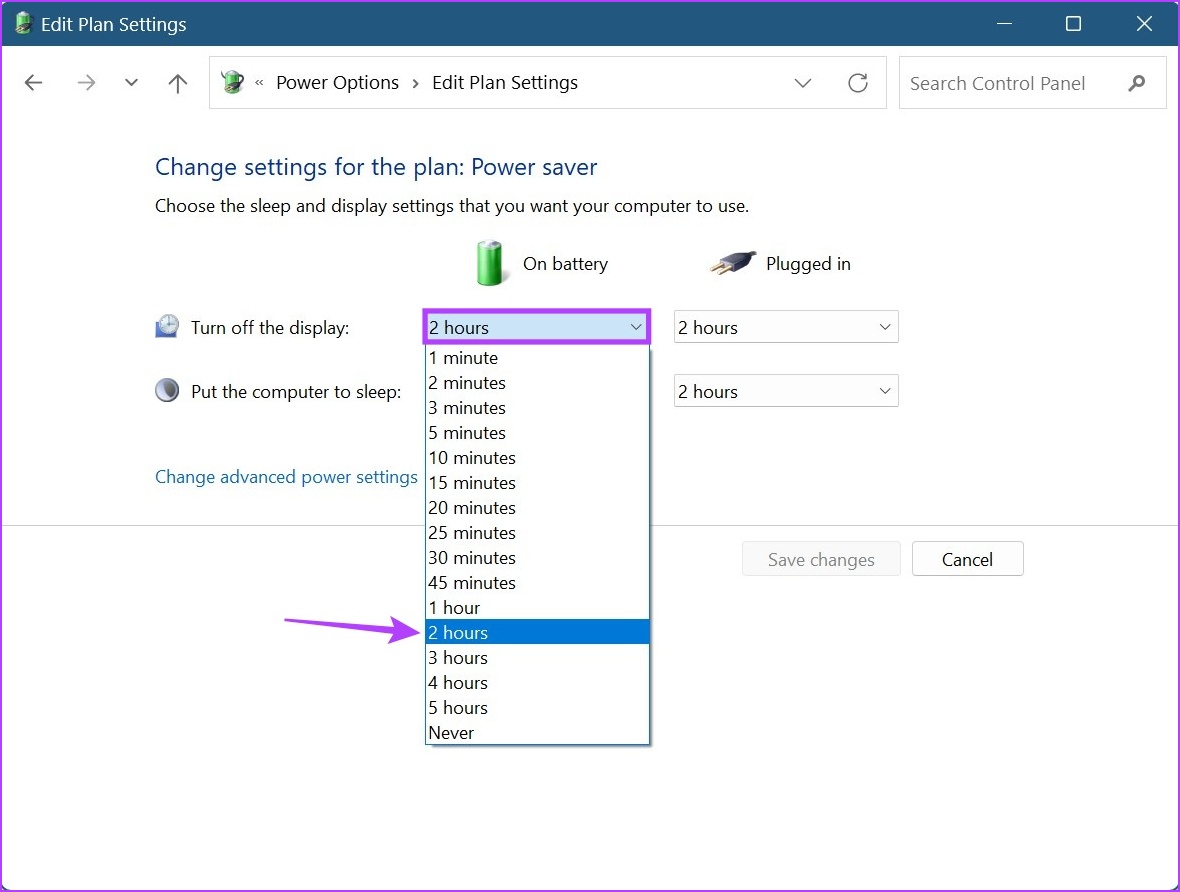Choose 2 minutes from the list
The height and width of the screenshot is (892, 1180).
tap(537, 383)
